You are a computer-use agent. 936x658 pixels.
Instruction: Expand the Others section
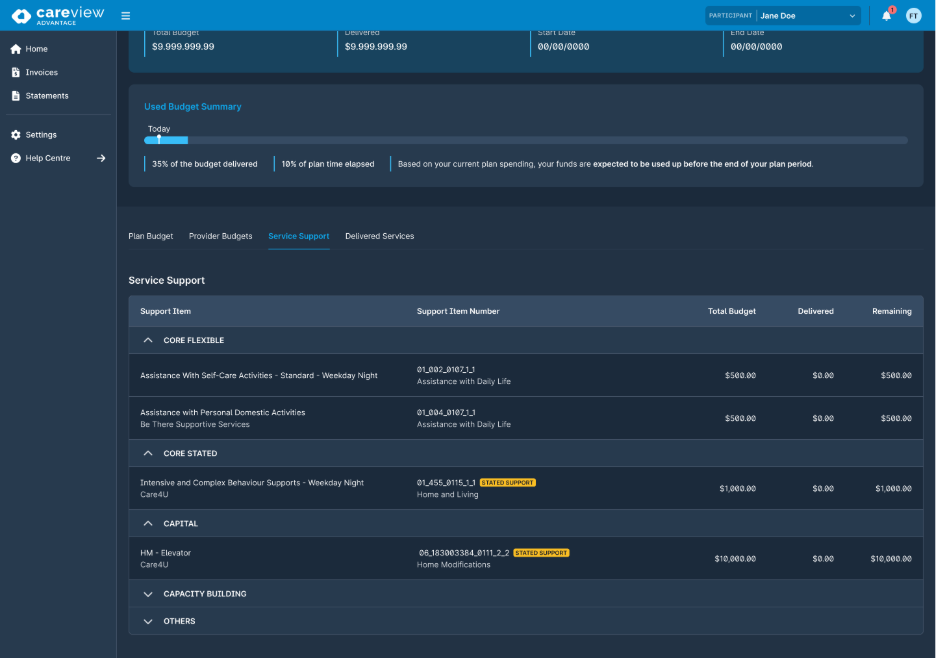[x=148, y=622]
